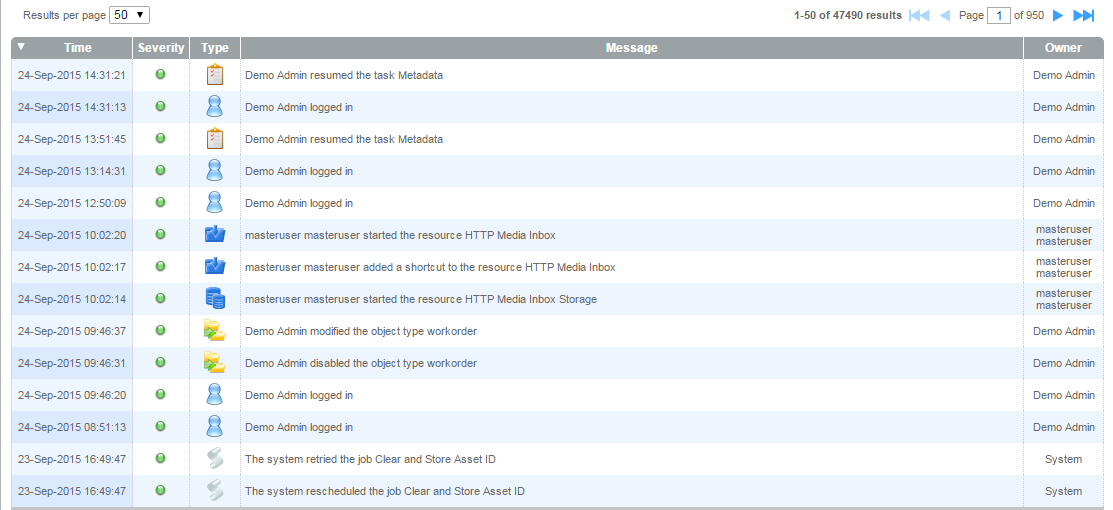This screenshot has height=510, width=1113.
Task: Click the folder icon for modified workorder row
Action: (214, 331)
